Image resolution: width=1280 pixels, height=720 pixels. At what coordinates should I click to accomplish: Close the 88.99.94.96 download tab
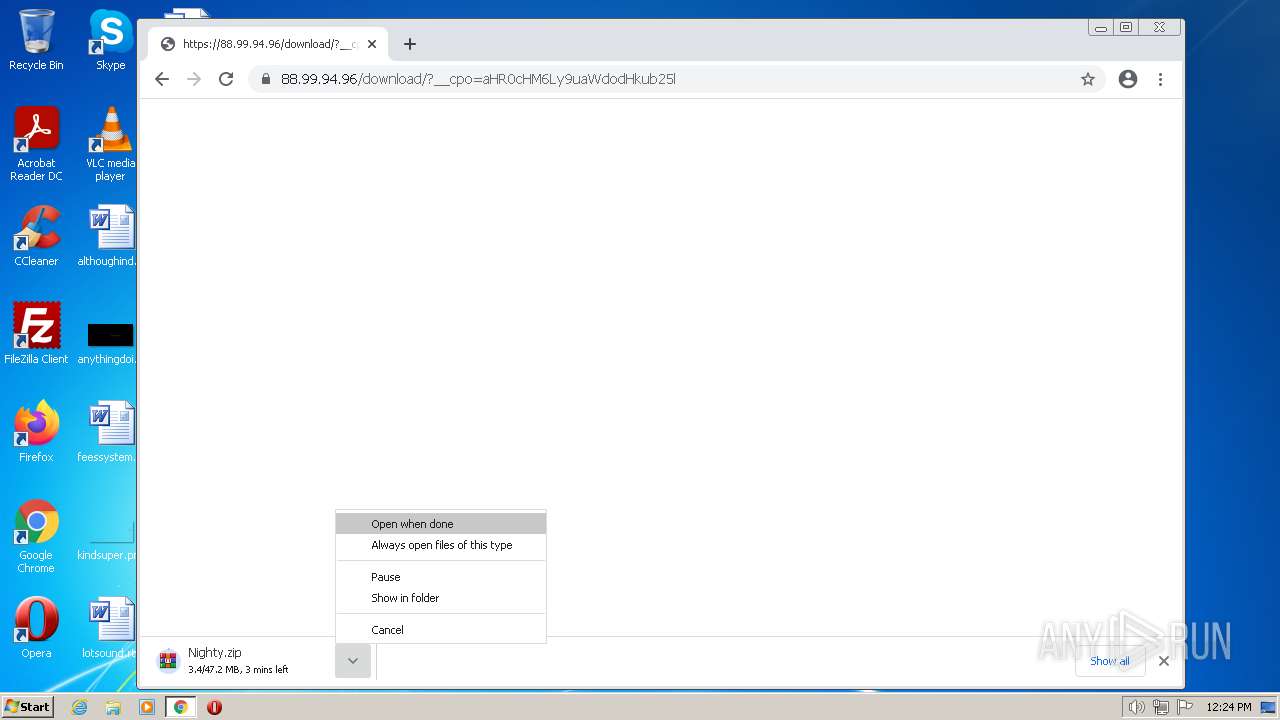click(x=372, y=44)
